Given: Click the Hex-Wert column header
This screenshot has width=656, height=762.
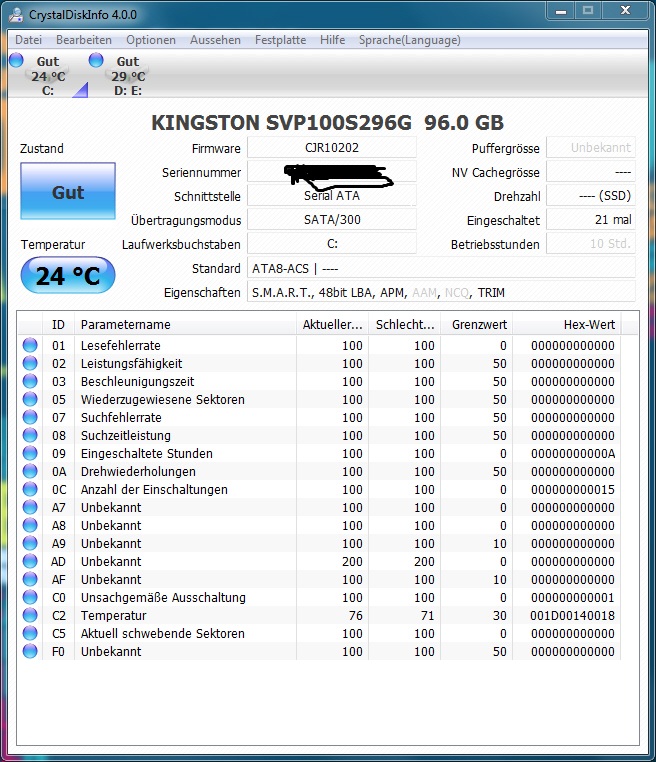Looking at the screenshot, I should point(567,324).
